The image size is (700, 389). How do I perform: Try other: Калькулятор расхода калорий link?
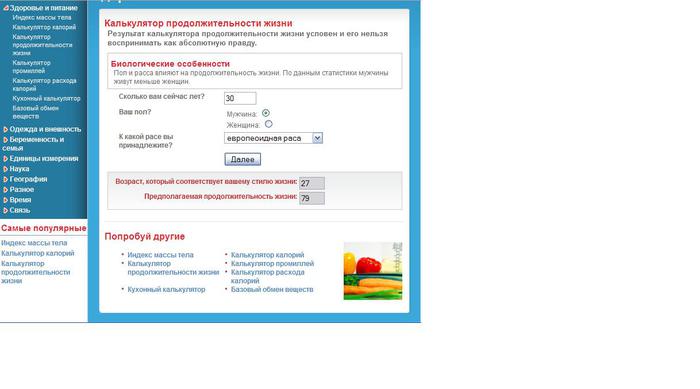(267, 276)
